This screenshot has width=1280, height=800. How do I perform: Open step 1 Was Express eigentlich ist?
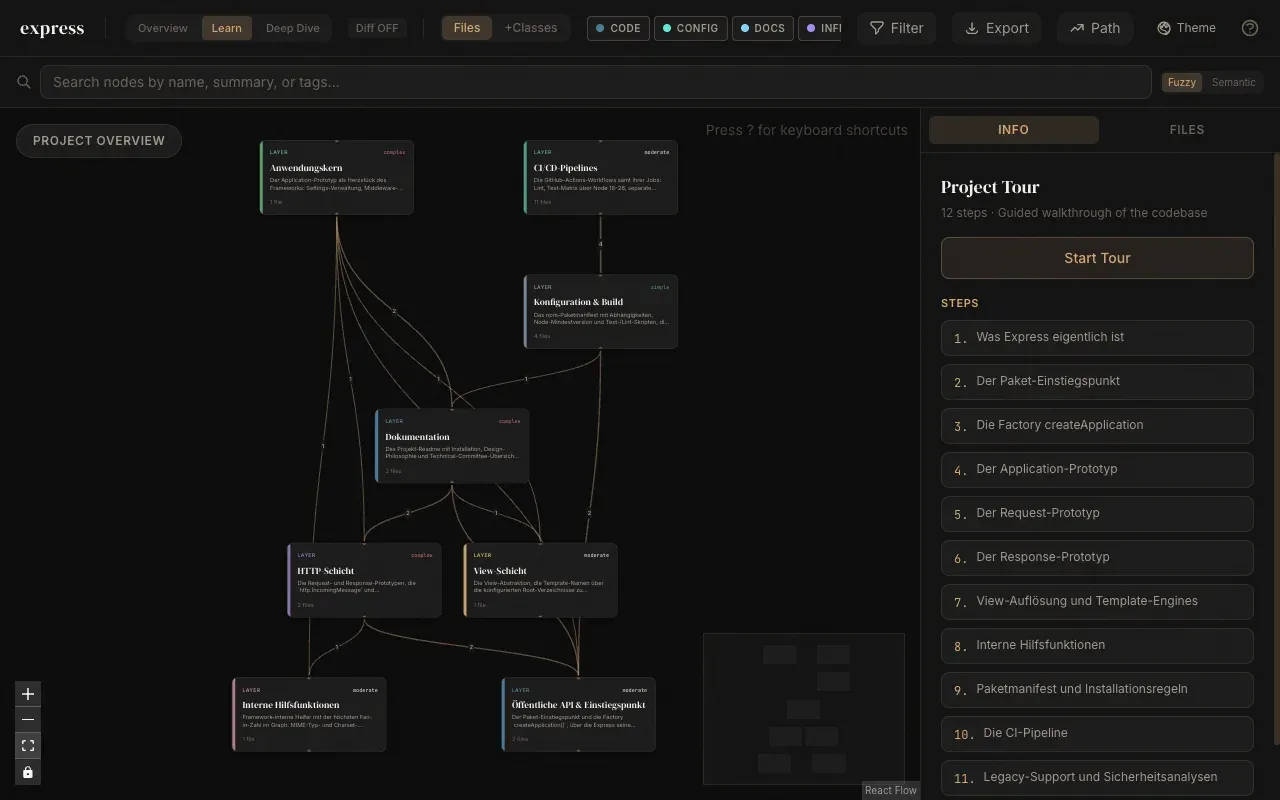(1097, 338)
